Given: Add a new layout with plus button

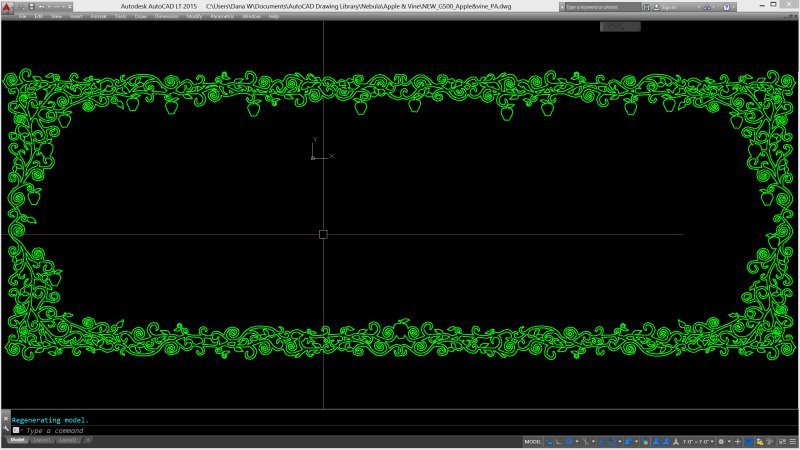Looking at the screenshot, I should pos(88,440).
